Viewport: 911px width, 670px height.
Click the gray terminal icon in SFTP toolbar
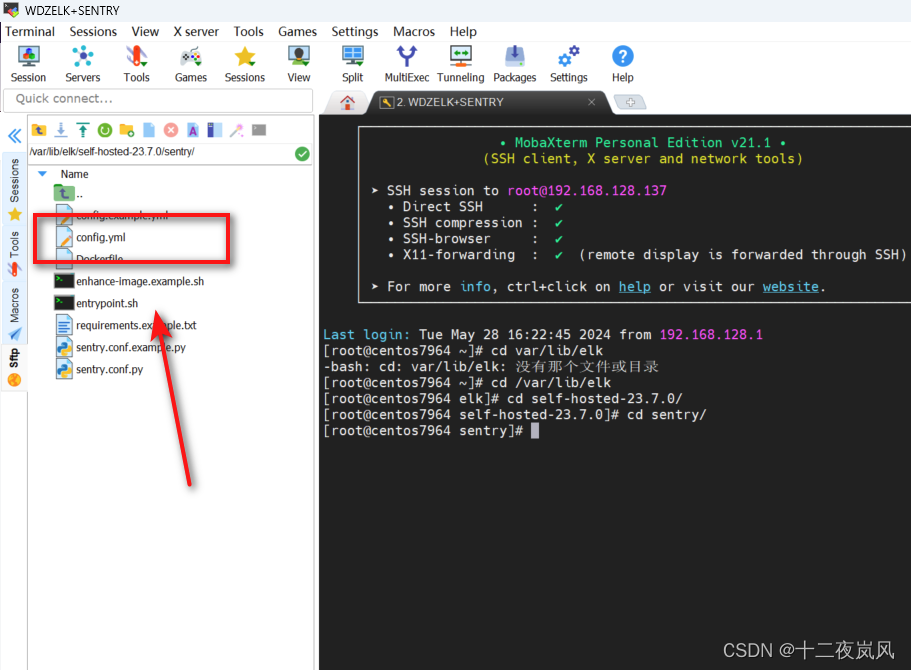[x=259, y=130]
